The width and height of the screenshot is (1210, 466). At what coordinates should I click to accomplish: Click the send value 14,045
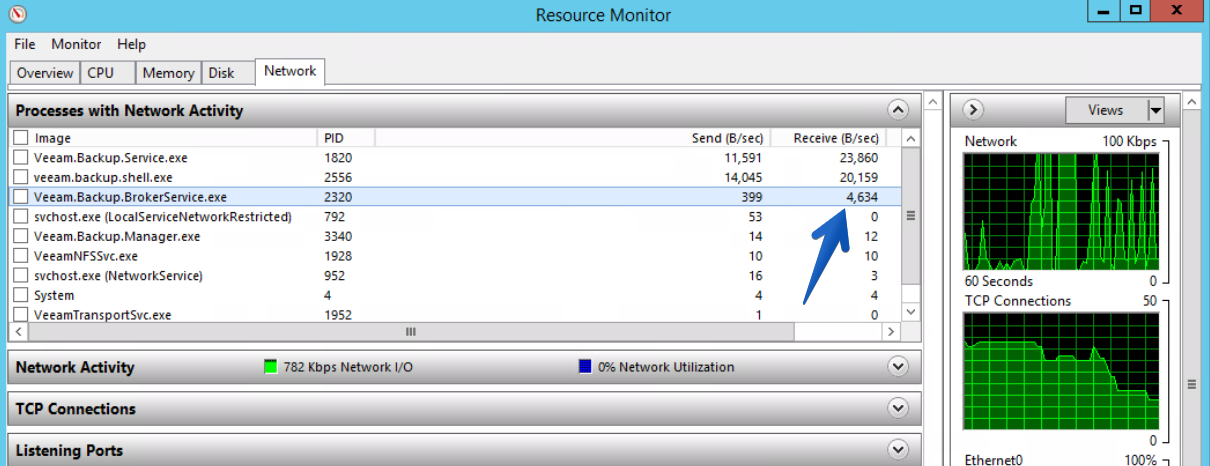tap(742, 177)
